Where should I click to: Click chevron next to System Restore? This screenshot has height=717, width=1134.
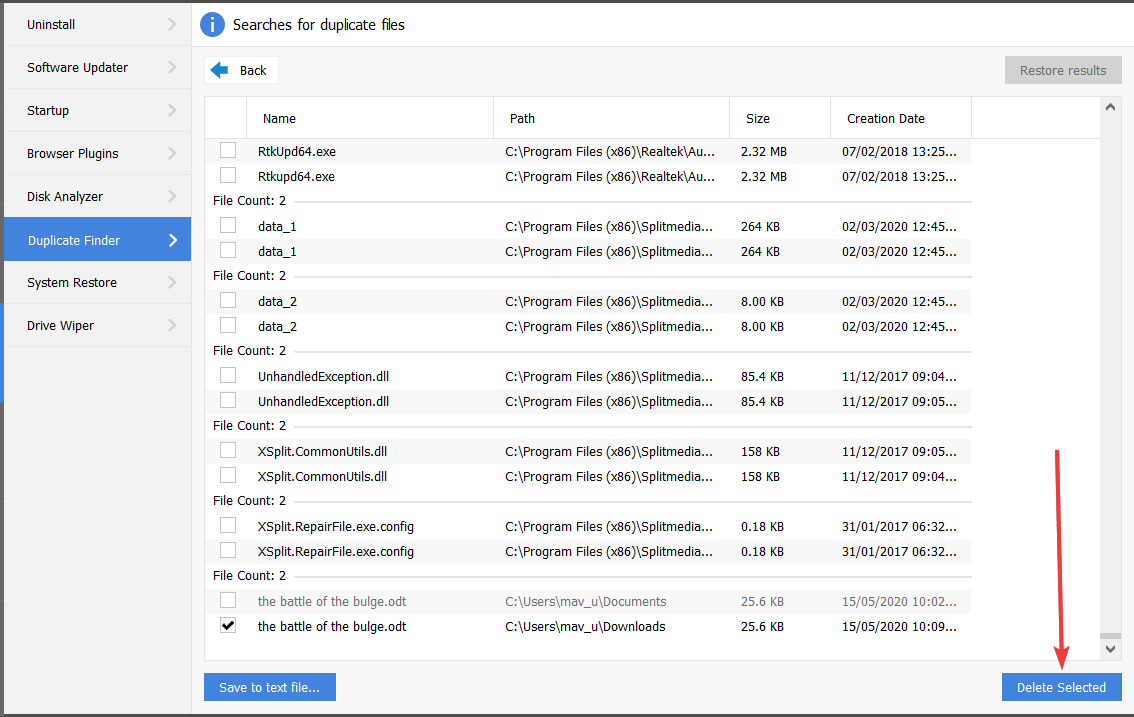[x=172, y=282]
